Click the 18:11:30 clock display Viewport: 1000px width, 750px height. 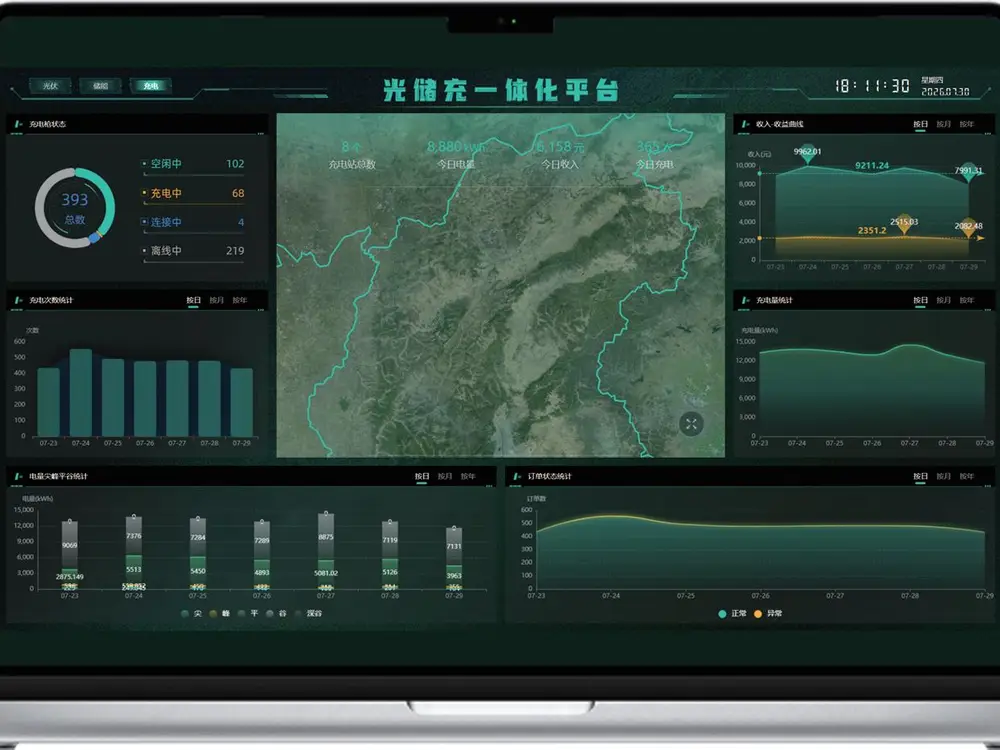click(872, 86)
